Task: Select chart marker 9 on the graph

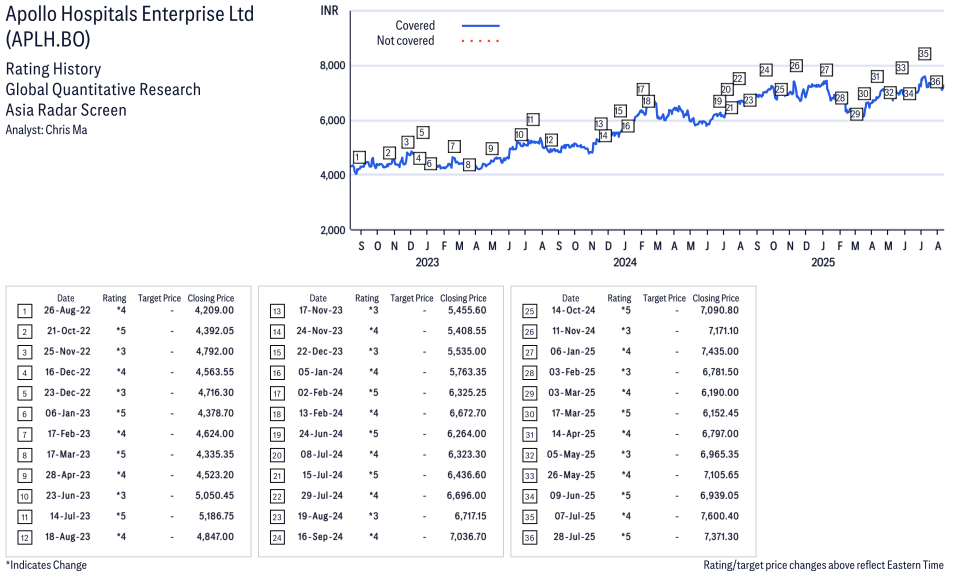Action: point(492,149)
